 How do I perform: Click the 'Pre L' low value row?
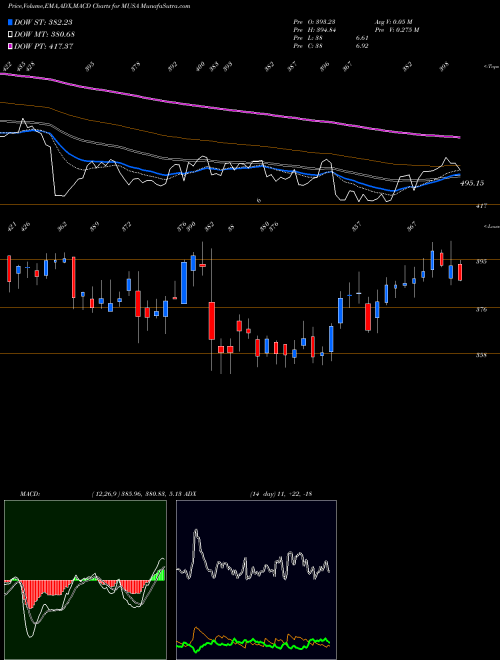pyautogui.click(x=331, y=38)
